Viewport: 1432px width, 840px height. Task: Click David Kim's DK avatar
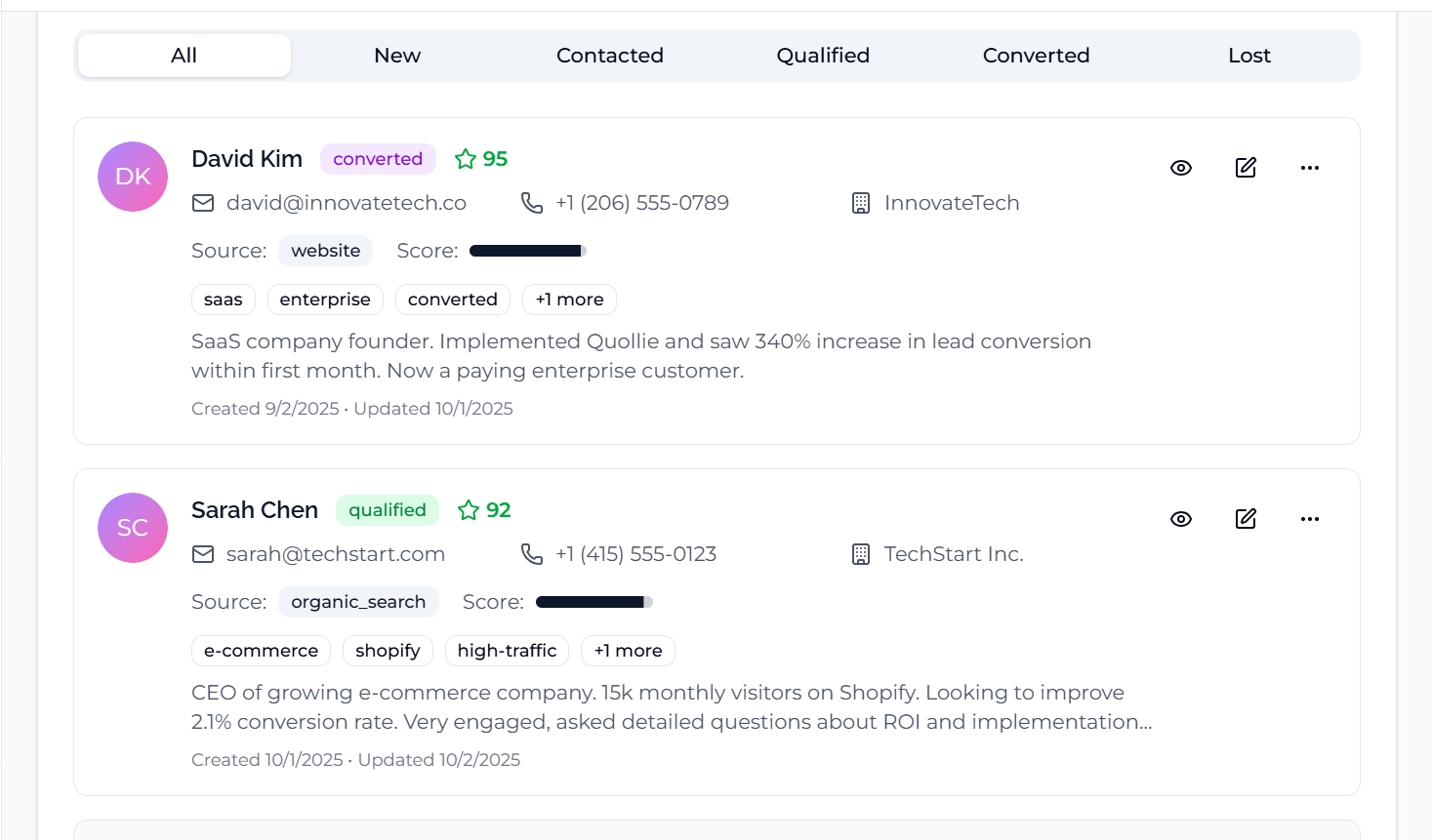(133, 177)
